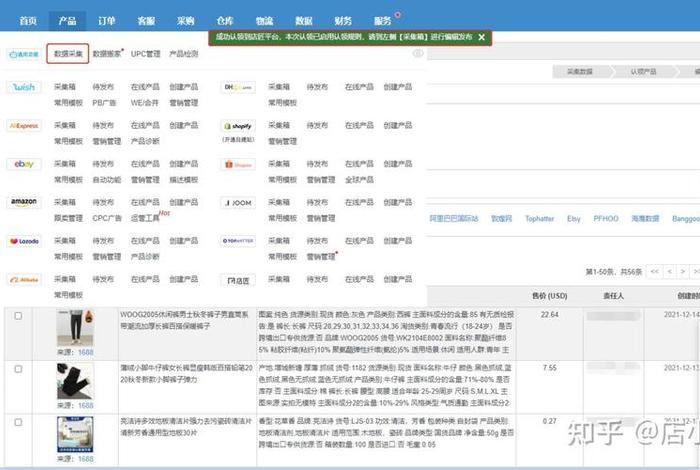Go to next page with > button

click(683, 271)
